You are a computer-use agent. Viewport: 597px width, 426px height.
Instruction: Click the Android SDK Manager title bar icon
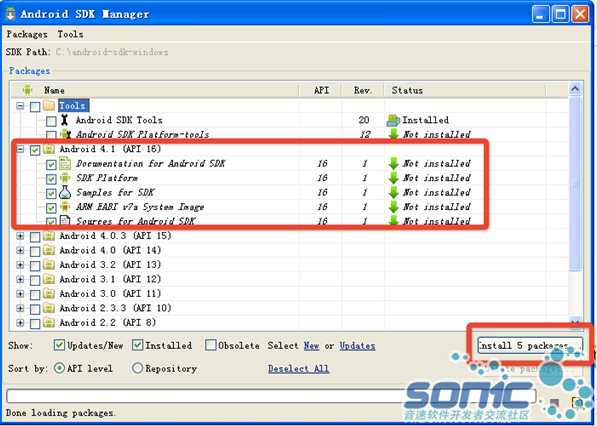click(10, 14)
